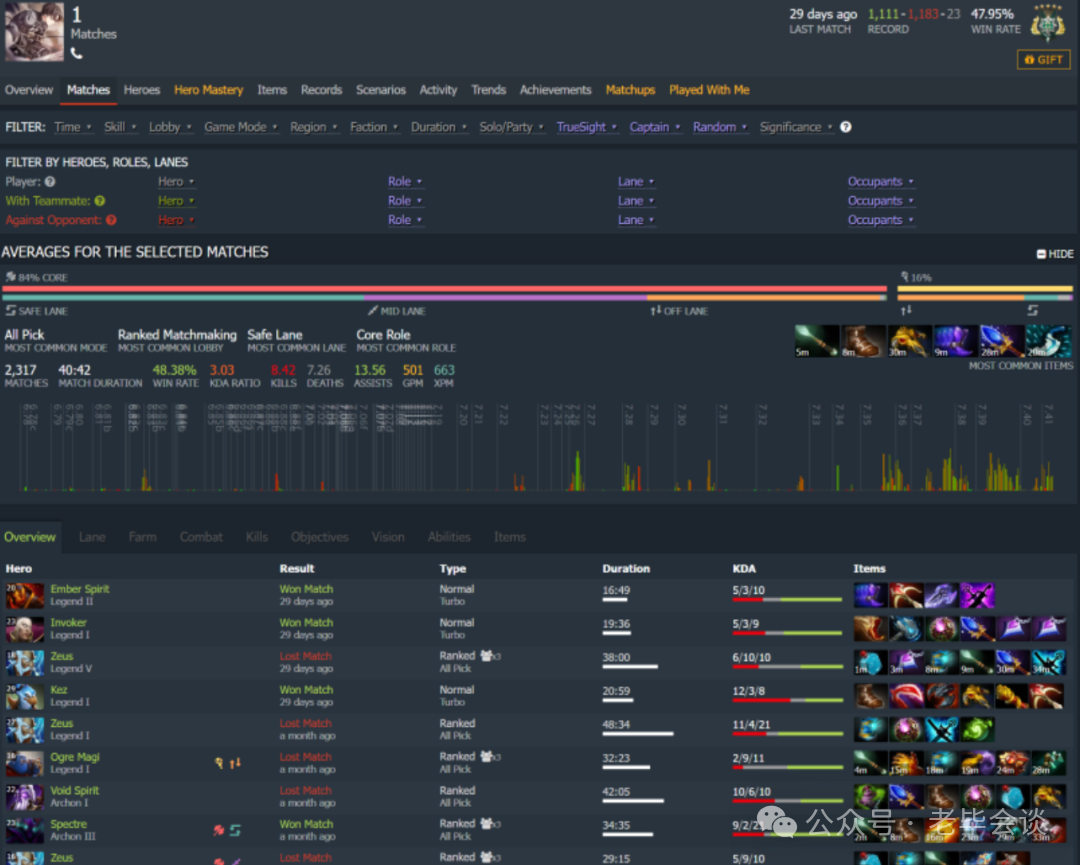Sort matches by the KDA column header

(744, 569)
